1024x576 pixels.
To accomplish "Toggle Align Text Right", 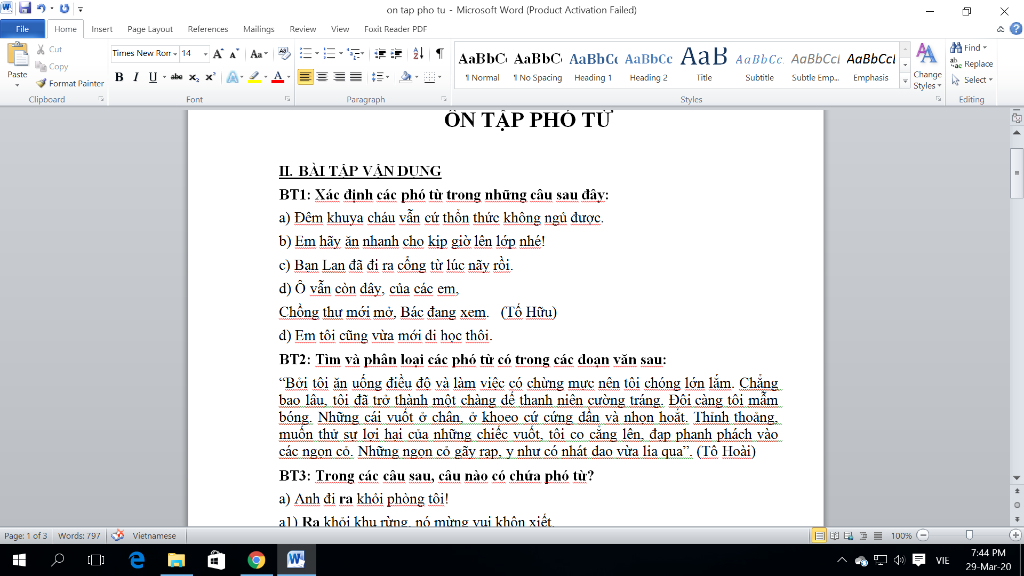I will [339, 77].
